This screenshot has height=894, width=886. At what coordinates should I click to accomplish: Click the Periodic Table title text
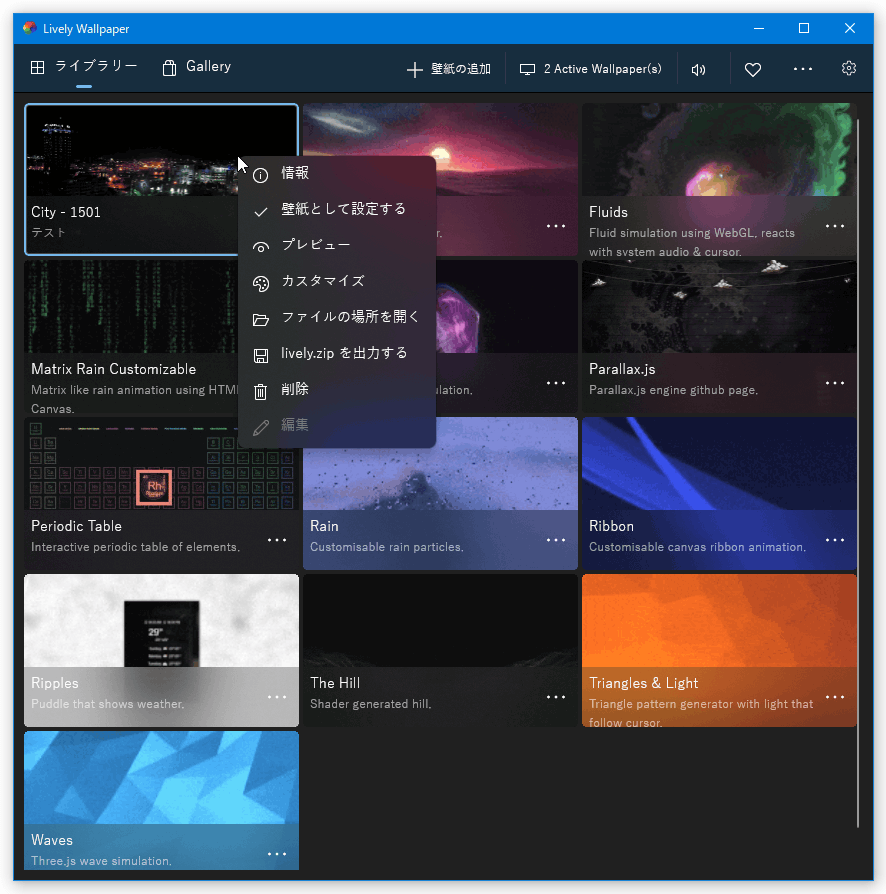pos(76,526)
